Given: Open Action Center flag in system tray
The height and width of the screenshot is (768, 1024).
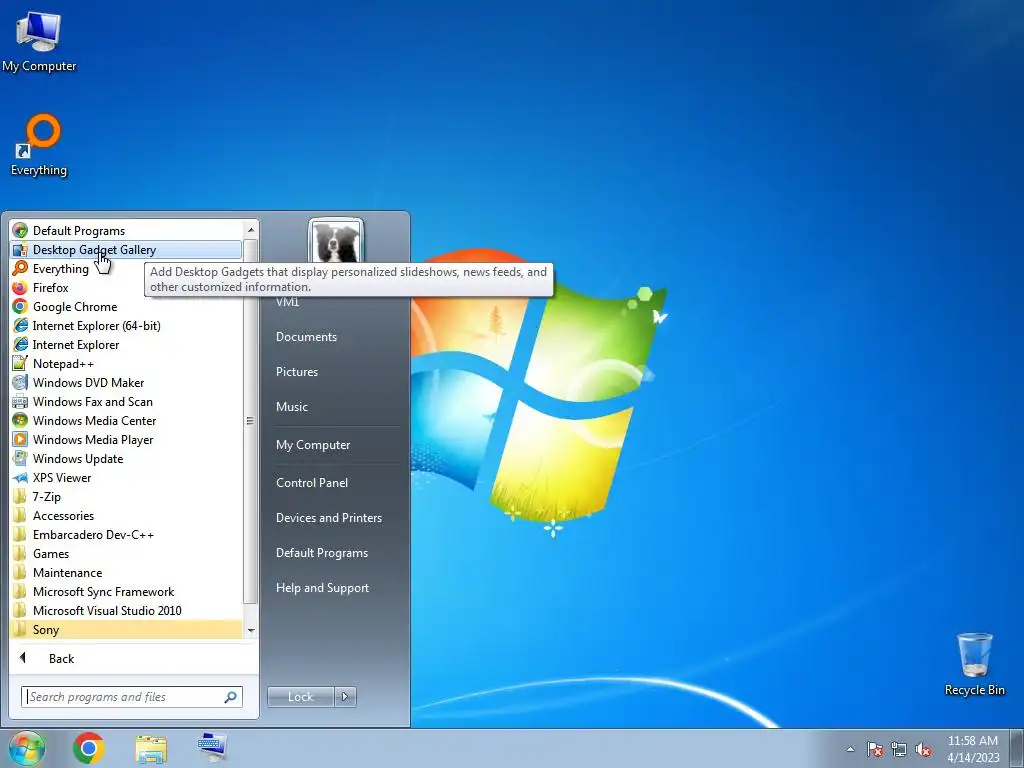Looking at the screenshot, I should click(875, 749).
